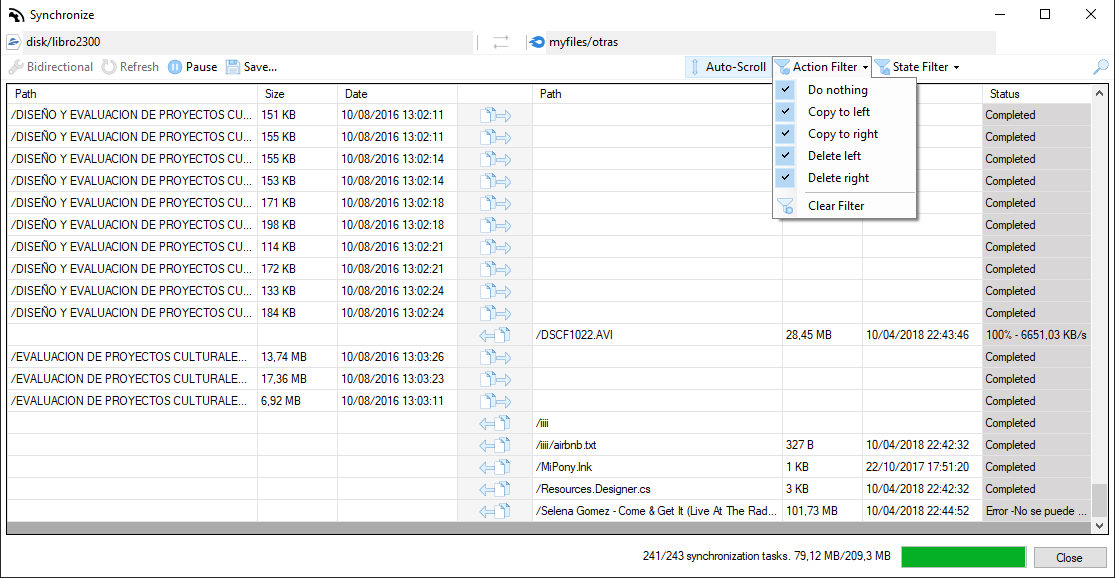This screenshot has width=1115, height=578.
Task: Click the search magnifier icon in toolbar
Action: tap(1100, 67)
